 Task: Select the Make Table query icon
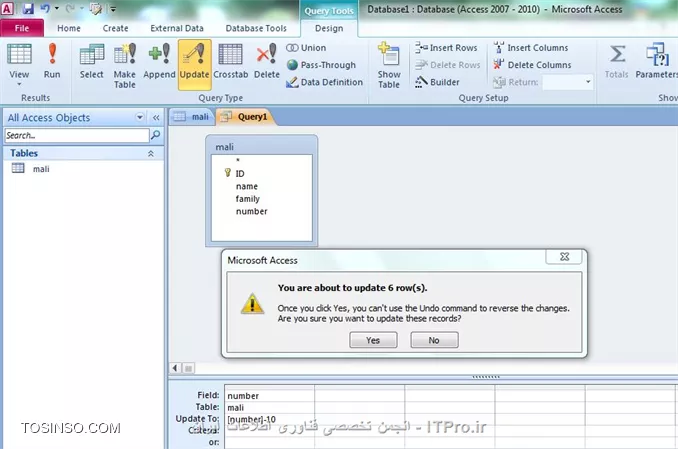point(124,61)
